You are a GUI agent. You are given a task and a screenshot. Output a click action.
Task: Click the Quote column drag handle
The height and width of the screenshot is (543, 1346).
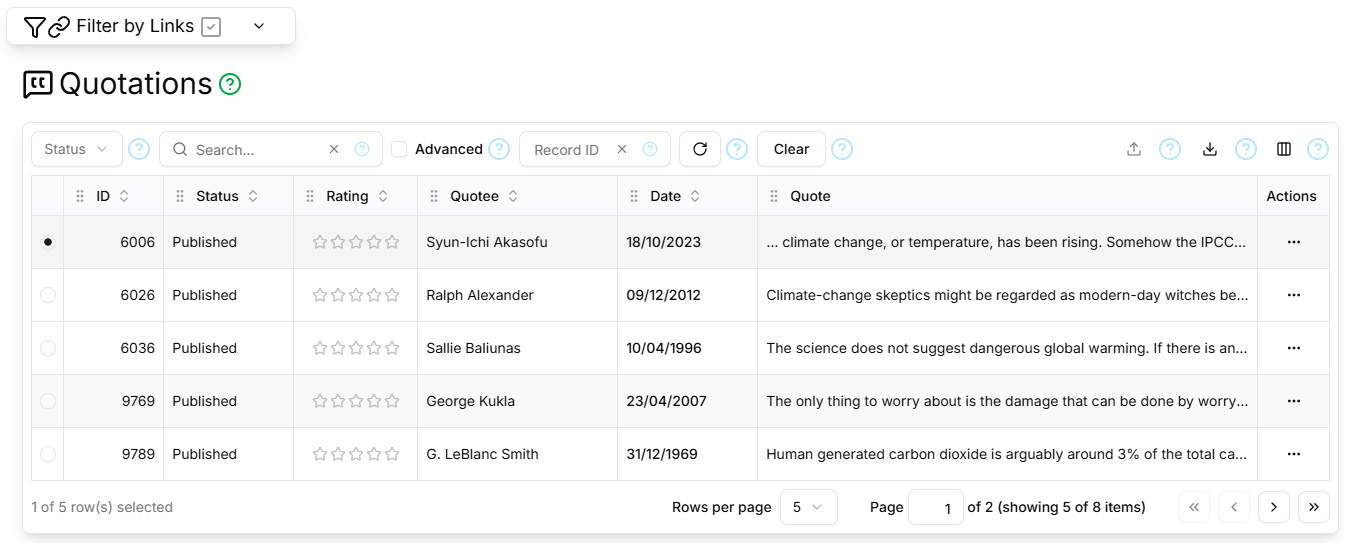774,196
